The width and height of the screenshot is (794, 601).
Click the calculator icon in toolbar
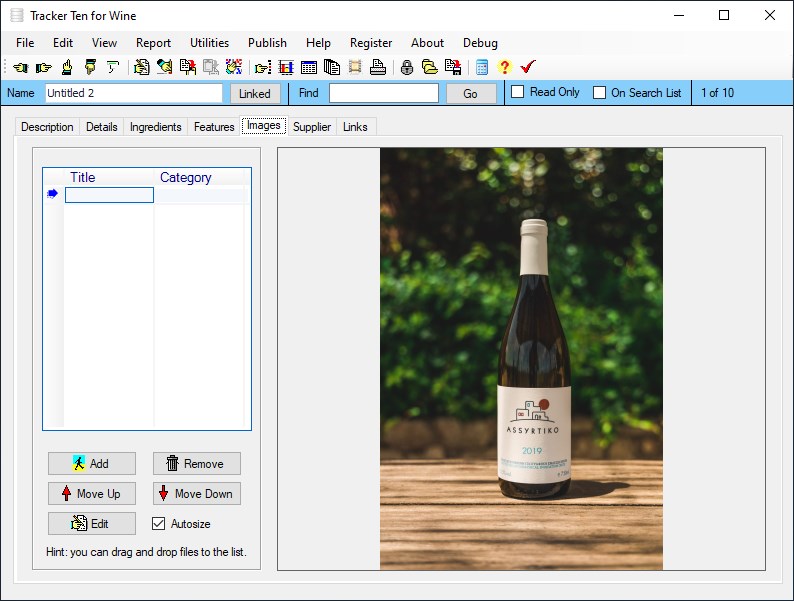(482, 68)
